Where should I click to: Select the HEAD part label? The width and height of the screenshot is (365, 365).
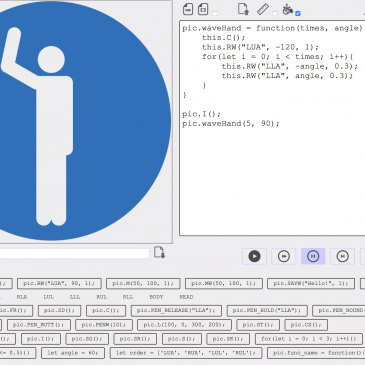[x=186, y=297]
